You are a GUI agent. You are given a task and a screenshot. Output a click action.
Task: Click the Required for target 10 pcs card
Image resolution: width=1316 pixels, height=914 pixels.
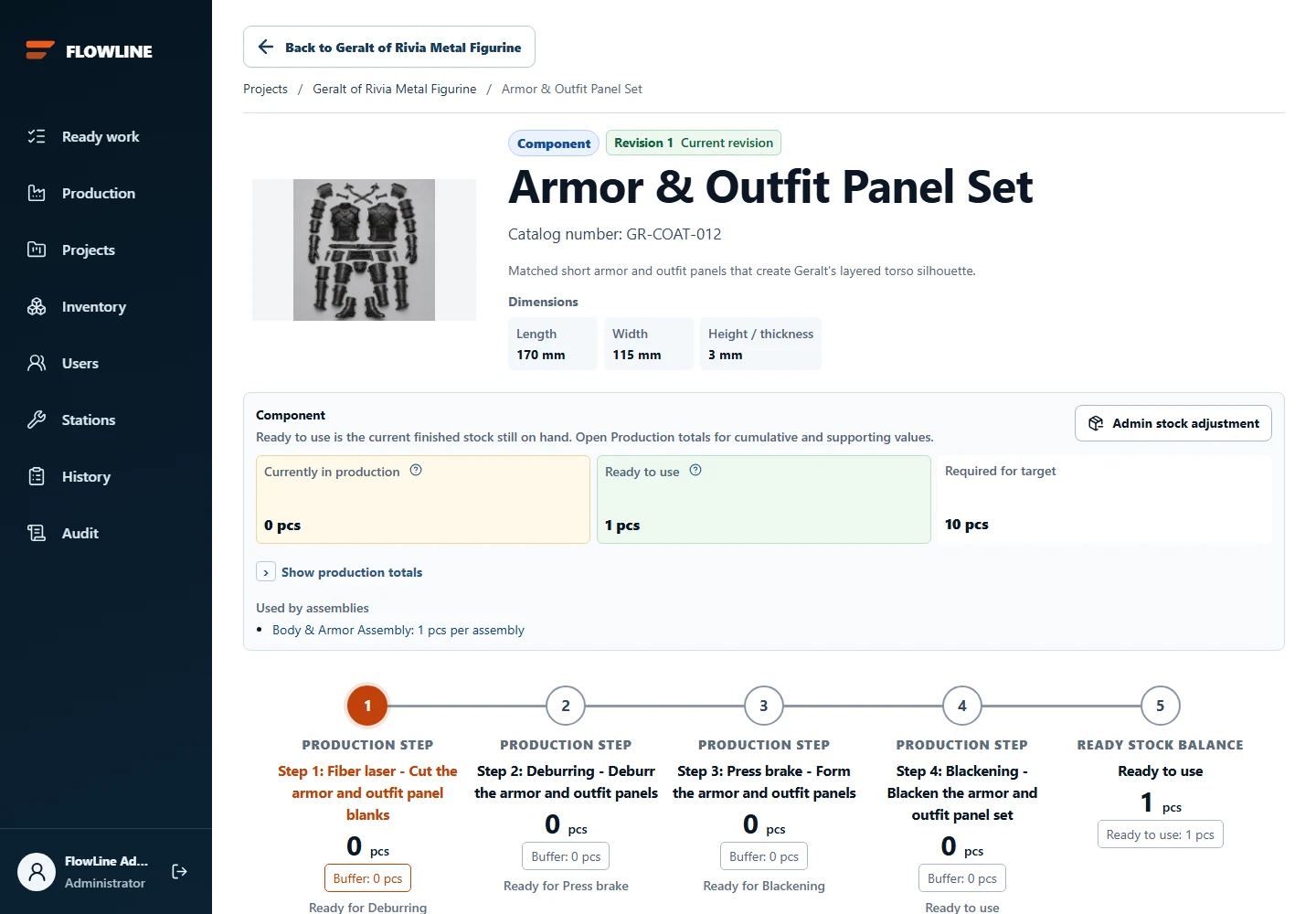point(1104,499)
